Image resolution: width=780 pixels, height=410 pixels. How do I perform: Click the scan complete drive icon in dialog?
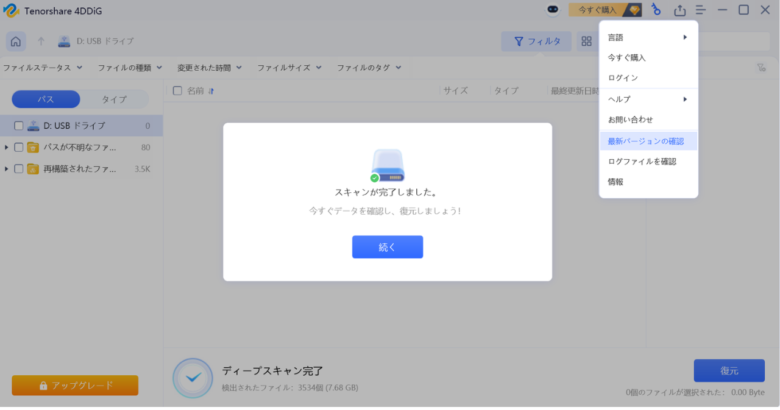pyautogui.click(x=388, y=166)
